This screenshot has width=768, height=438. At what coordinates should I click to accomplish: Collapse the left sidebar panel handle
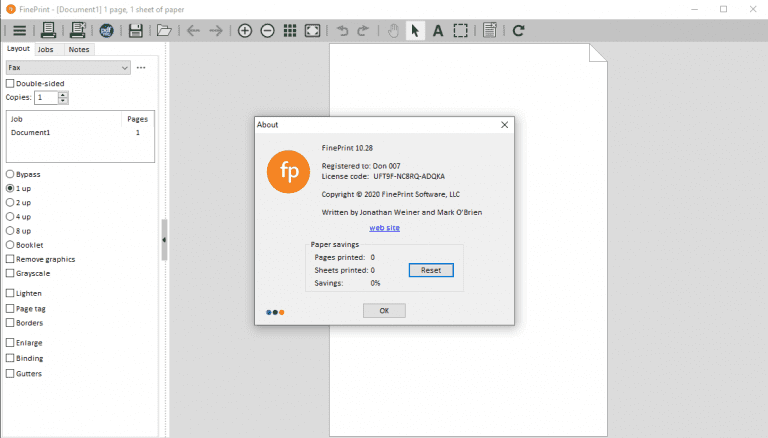click(164, 240)
